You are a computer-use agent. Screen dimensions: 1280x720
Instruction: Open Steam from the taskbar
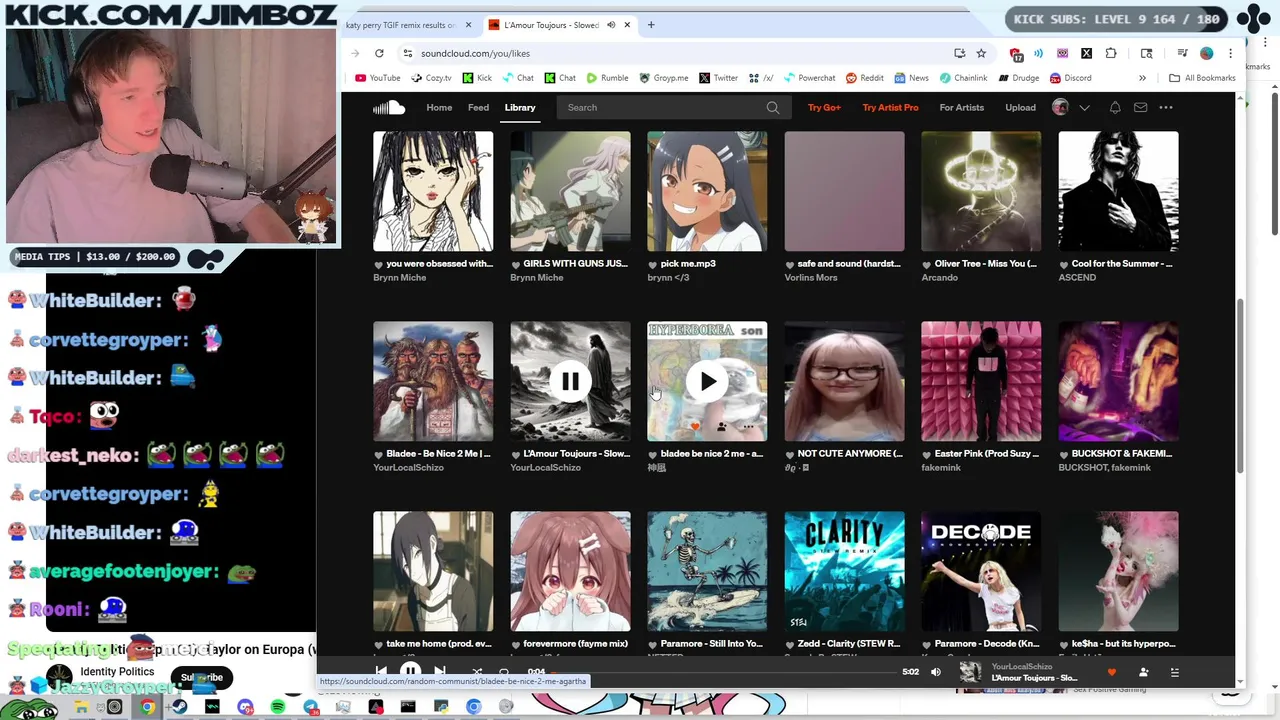[180, 707]
